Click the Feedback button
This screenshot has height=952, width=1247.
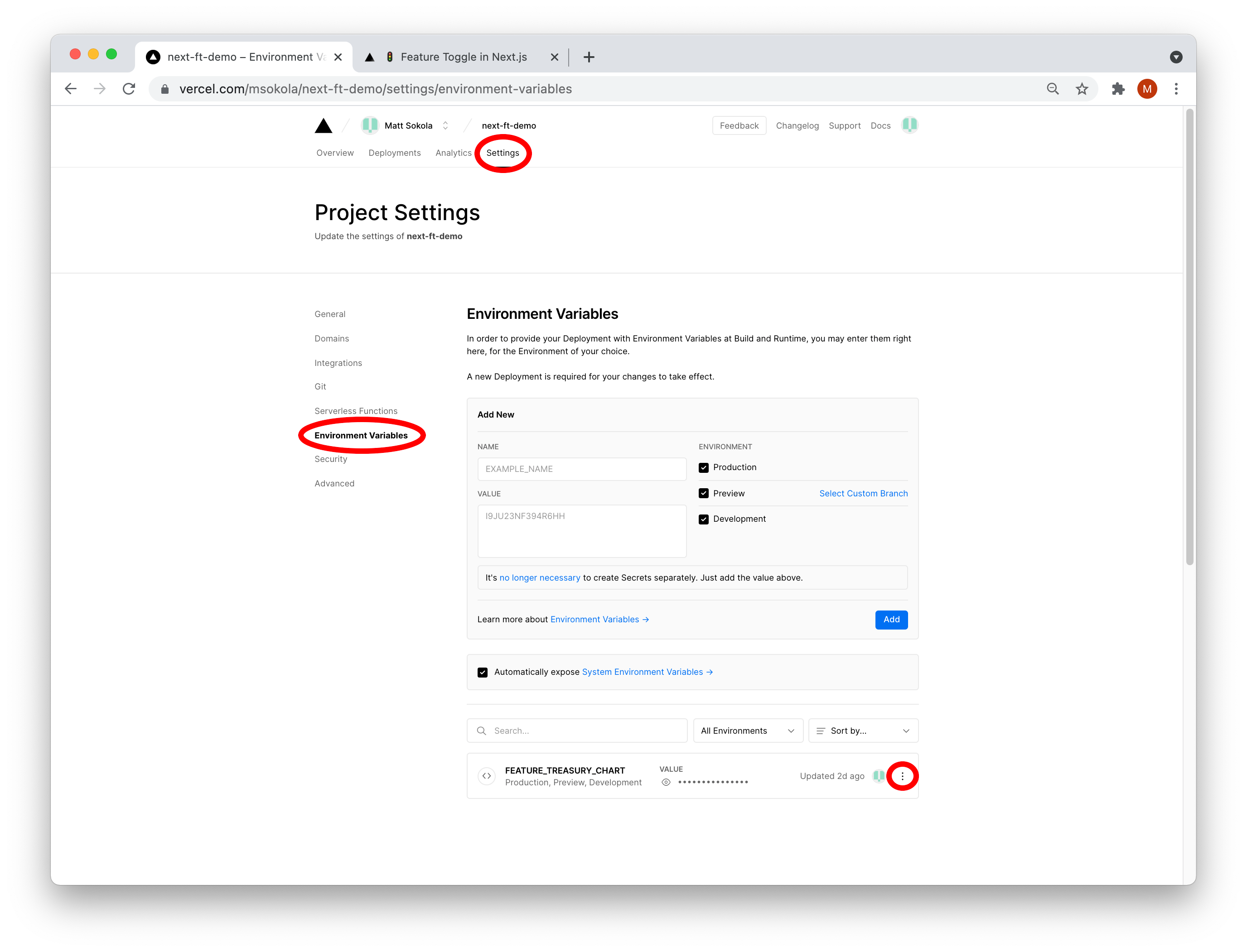pos(739,125)
